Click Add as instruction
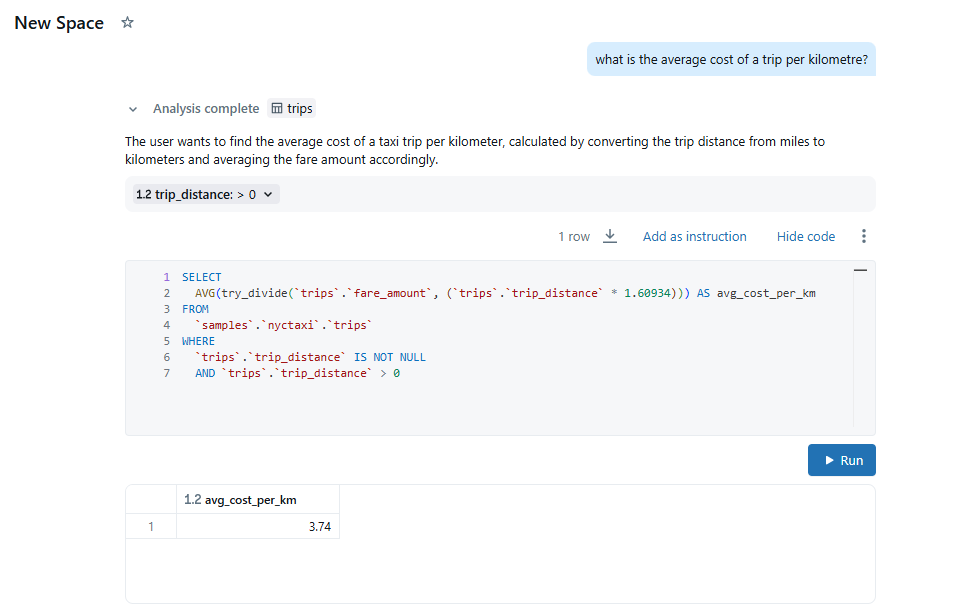Image resolution: width=961 pixels, height=609 pixels. tap(694, 236)
